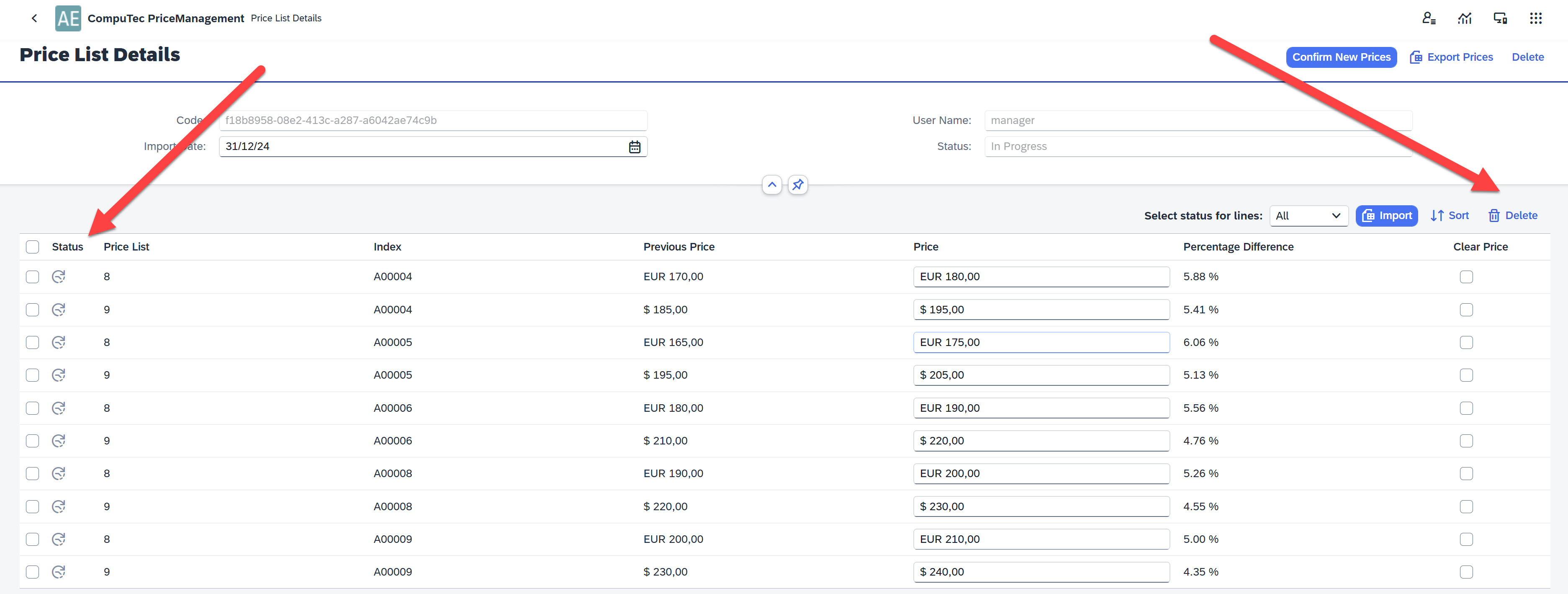Select the row with price $ 240,00
The width and height of the screenshot is (1568, 594).
click(32, 572)
